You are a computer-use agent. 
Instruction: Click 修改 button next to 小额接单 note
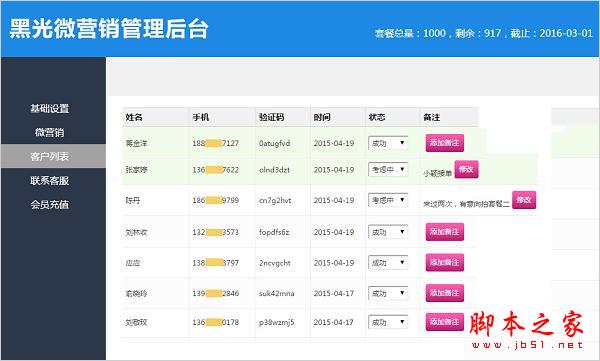click(466, 169)
